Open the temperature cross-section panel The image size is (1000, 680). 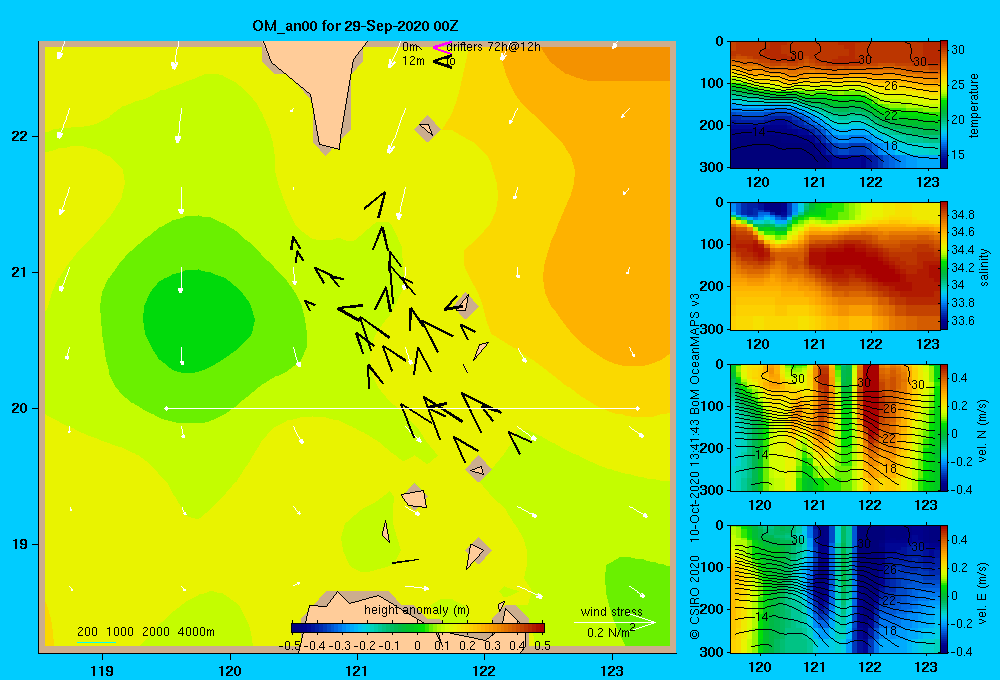[835, 105]
